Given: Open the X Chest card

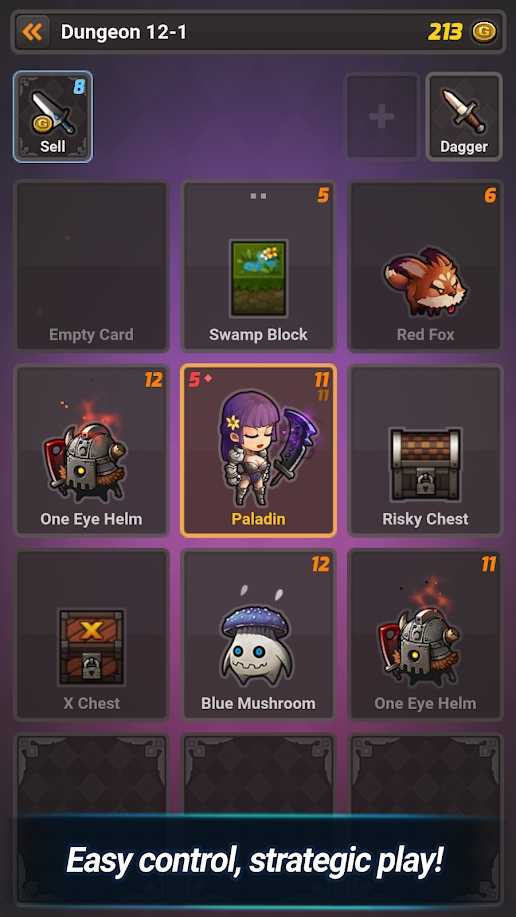Looking at the screenshot, I should [91, 635].
